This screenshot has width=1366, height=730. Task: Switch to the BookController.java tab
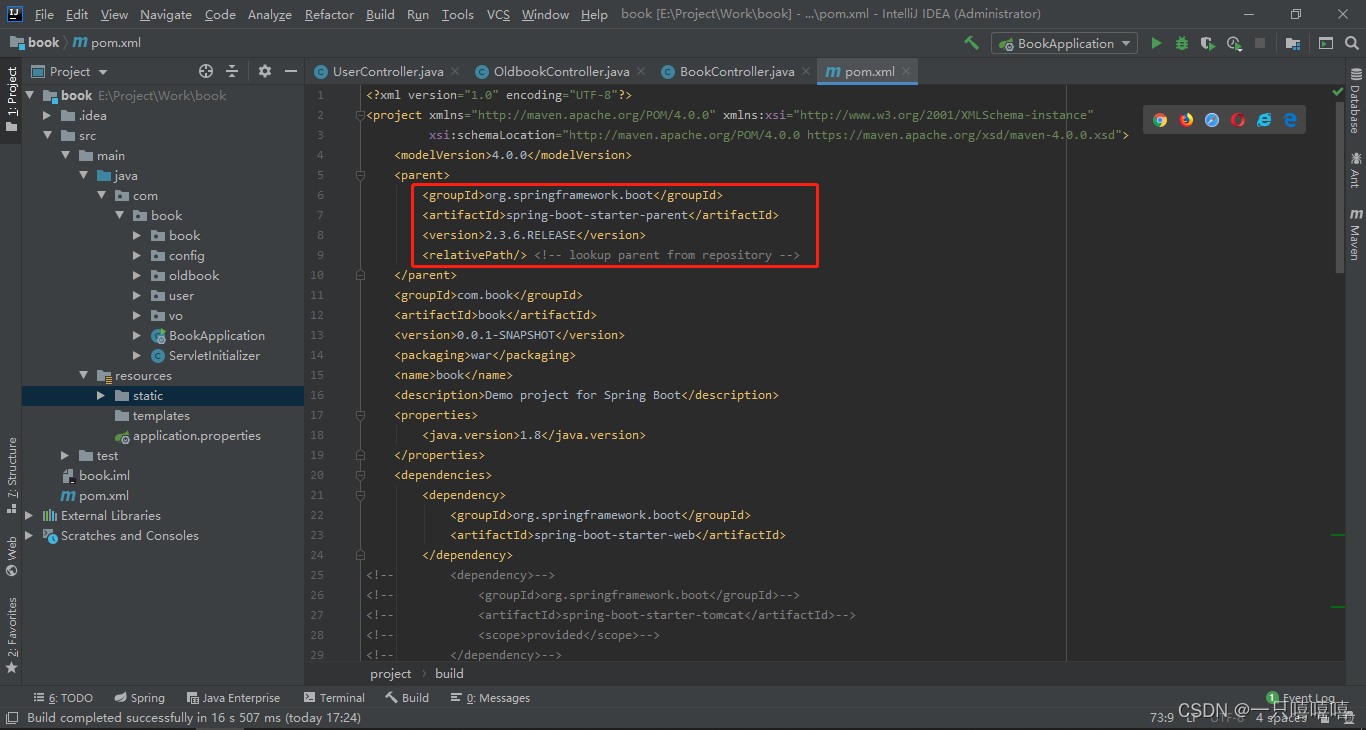click(737, 71)
